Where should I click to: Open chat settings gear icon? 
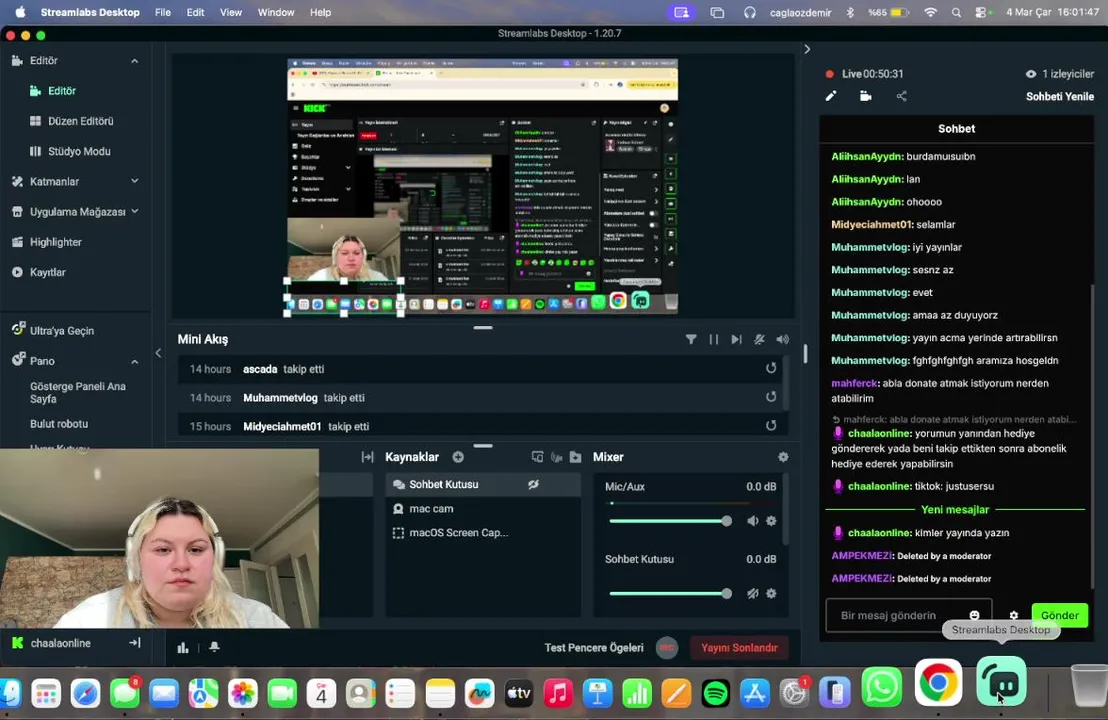pyautogui.click(x=1014, y=615)
